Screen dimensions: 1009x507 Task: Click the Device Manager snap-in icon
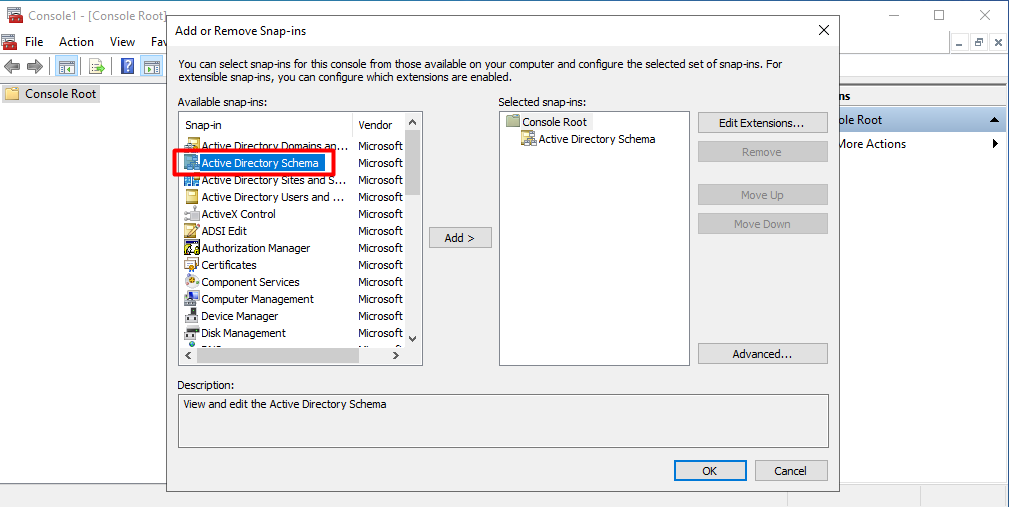[192, 316]
